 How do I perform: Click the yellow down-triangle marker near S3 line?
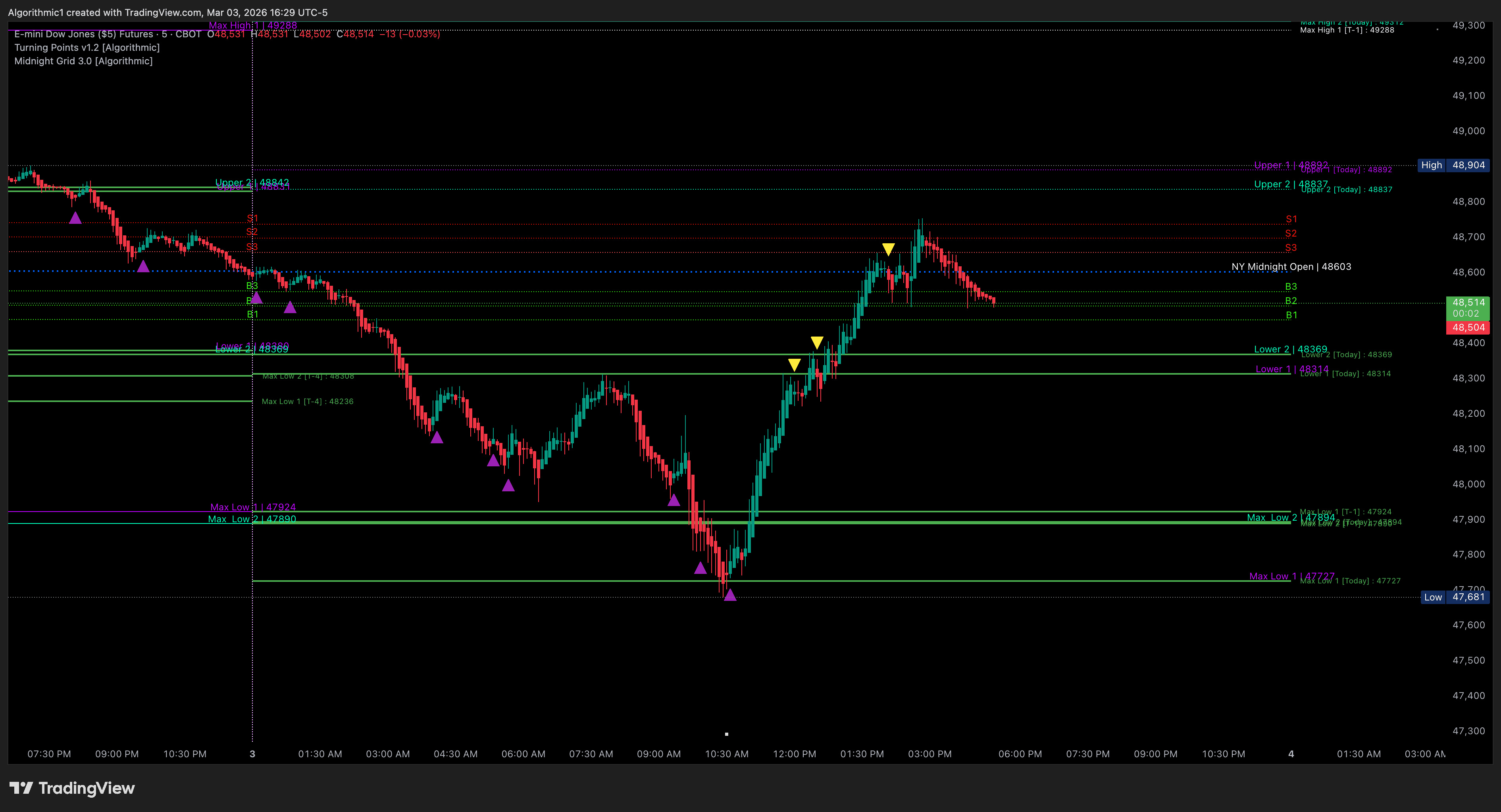(x=888, y=249)
